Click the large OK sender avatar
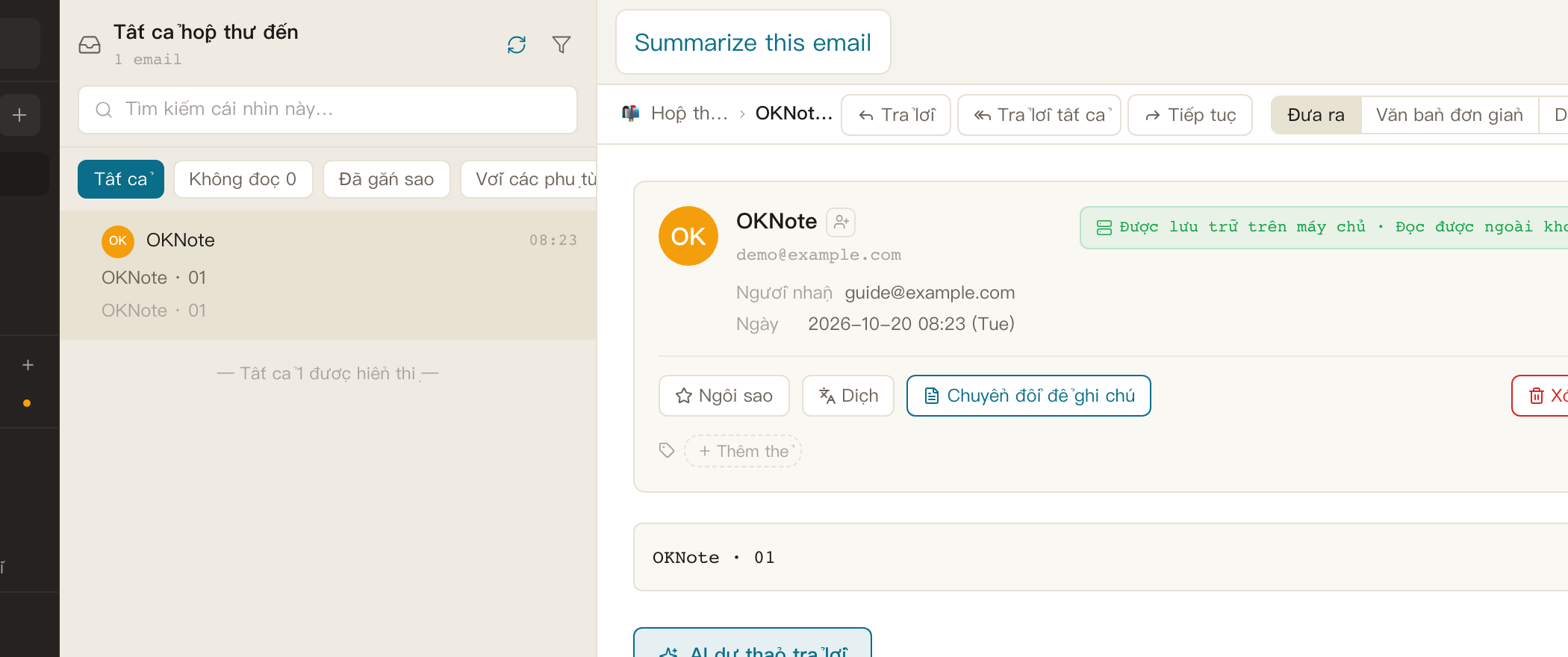 tap(688, 236)
